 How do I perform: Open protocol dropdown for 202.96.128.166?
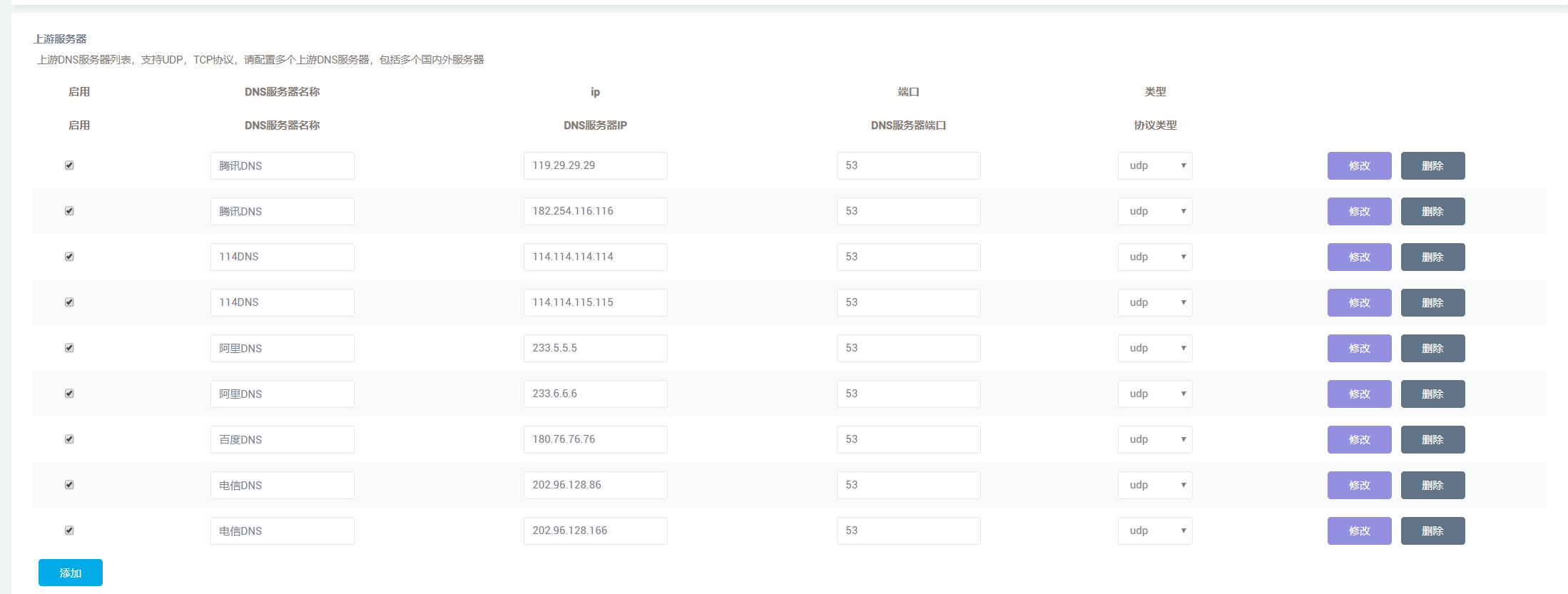pos(1155,531)
